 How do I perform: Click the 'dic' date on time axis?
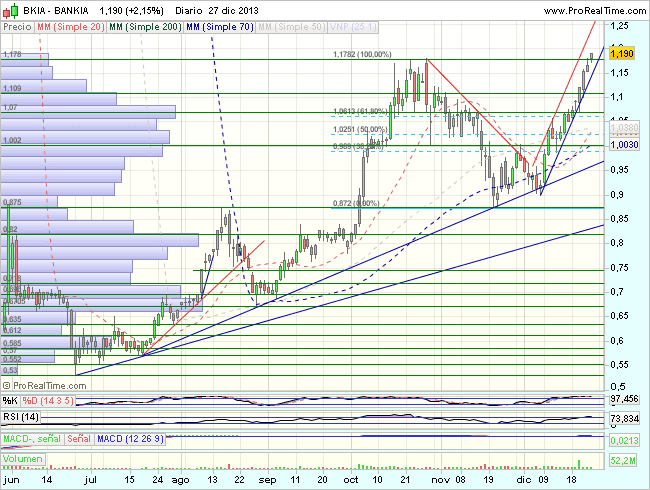click(524, 480)
